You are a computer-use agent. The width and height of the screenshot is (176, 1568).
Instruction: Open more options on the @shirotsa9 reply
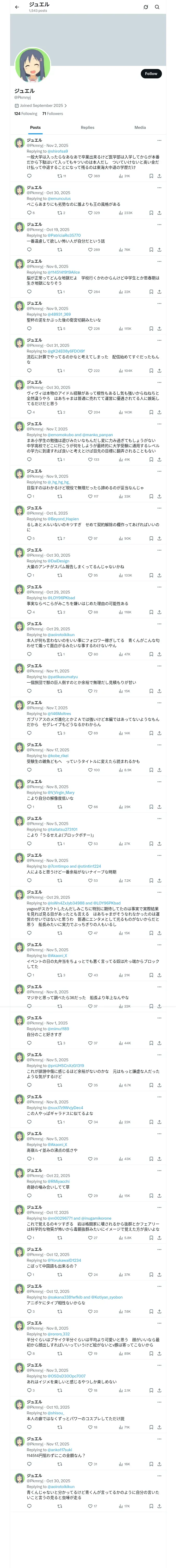[x=159, y=140]
